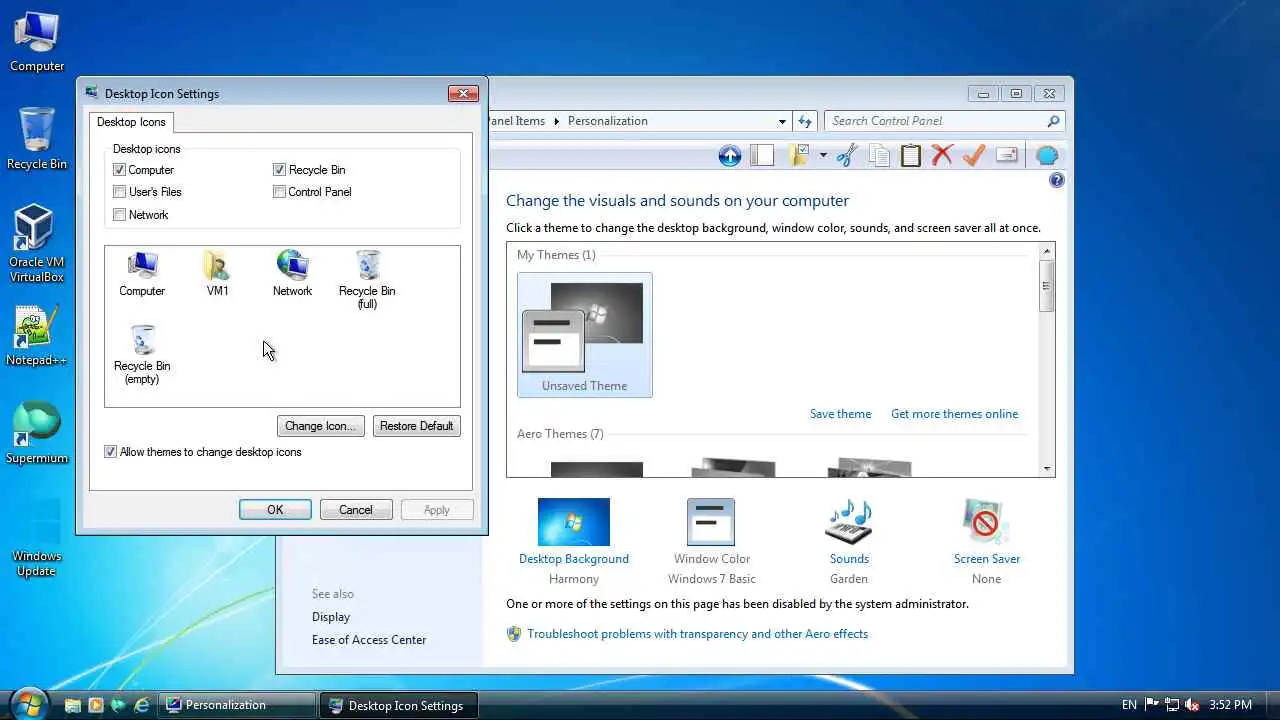Uncheck the Computer desktop icon checkbox
The width and height of the screenshot is (1280, 720).
(x=120, y=170)
